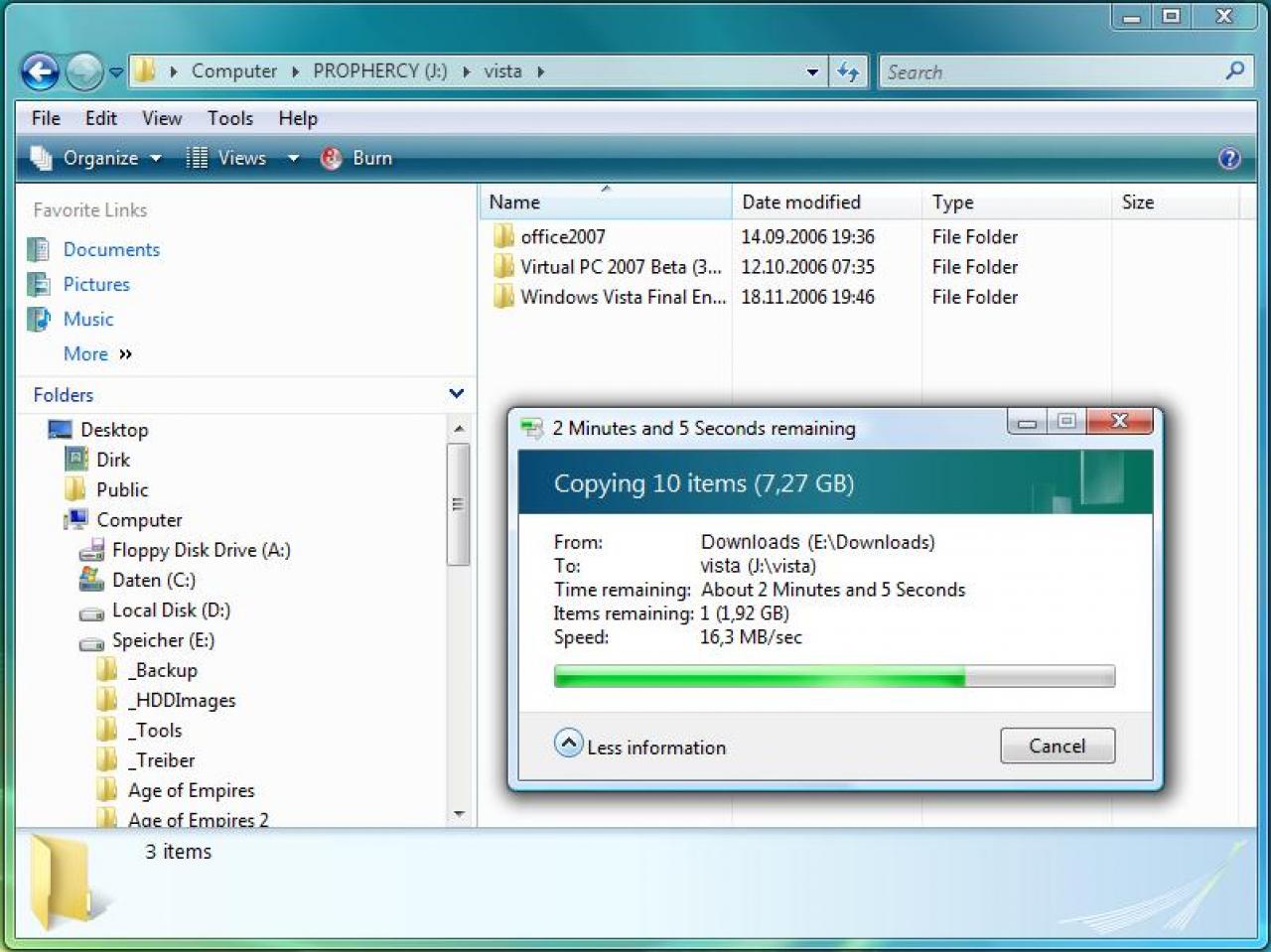Image resolution: width=1271 pixels, height=952 pixels.
Task: Open the address bar history dropdown
Action: coord(812,71)
